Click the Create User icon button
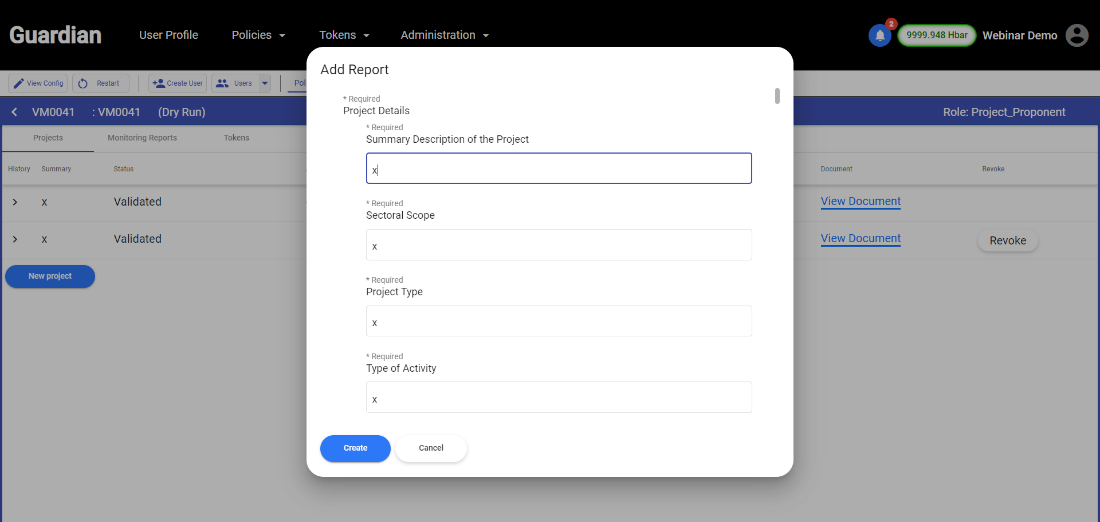 158,83
